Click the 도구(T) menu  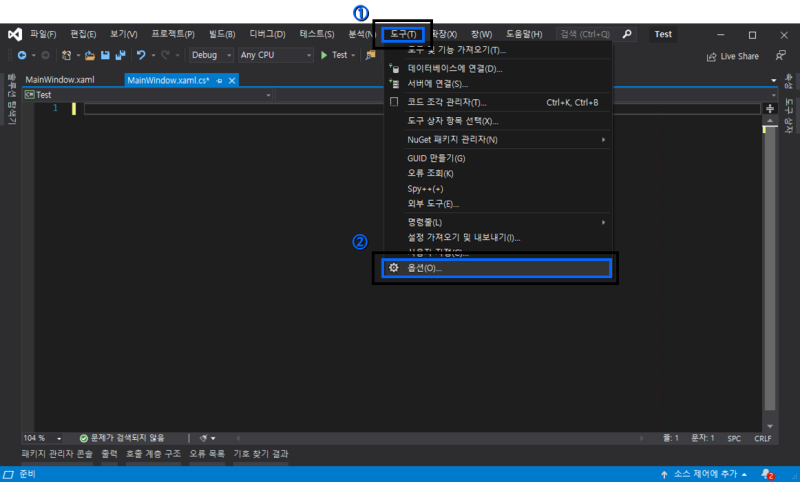[x=403, y=34]
